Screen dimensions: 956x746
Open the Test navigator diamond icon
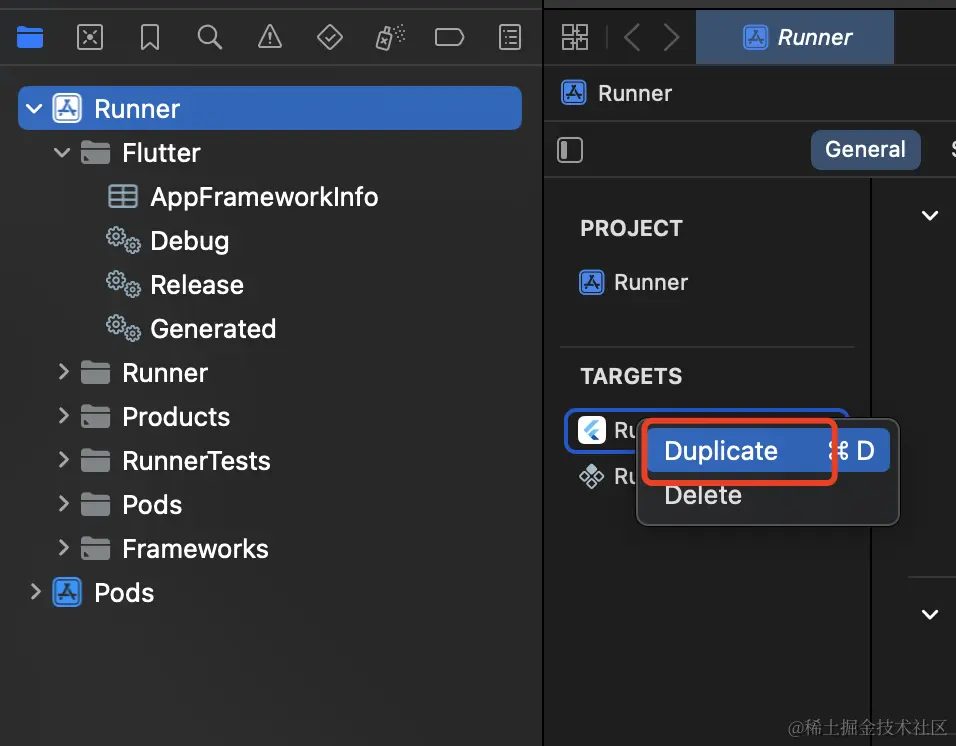[329, 37]
